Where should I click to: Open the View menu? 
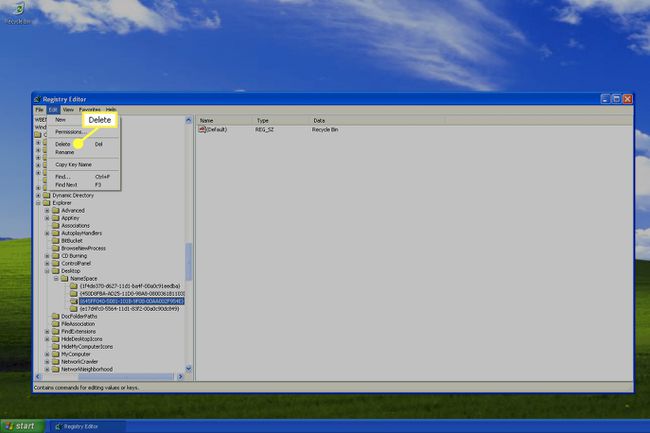68,110
